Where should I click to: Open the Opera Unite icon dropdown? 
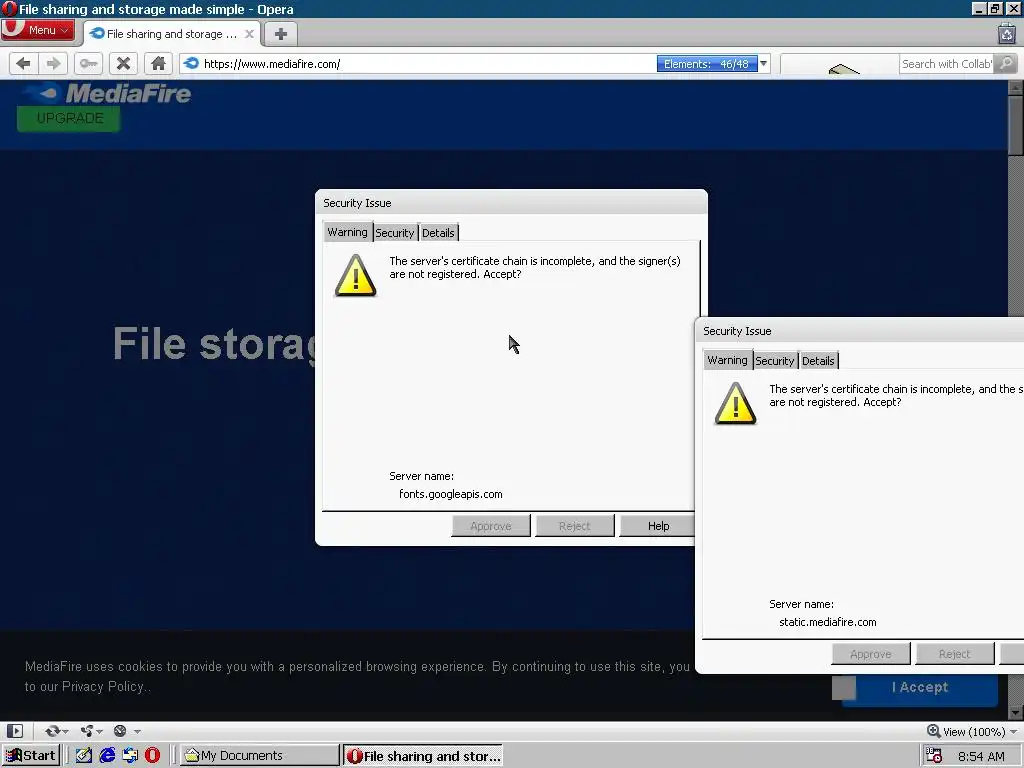(91, 731)
